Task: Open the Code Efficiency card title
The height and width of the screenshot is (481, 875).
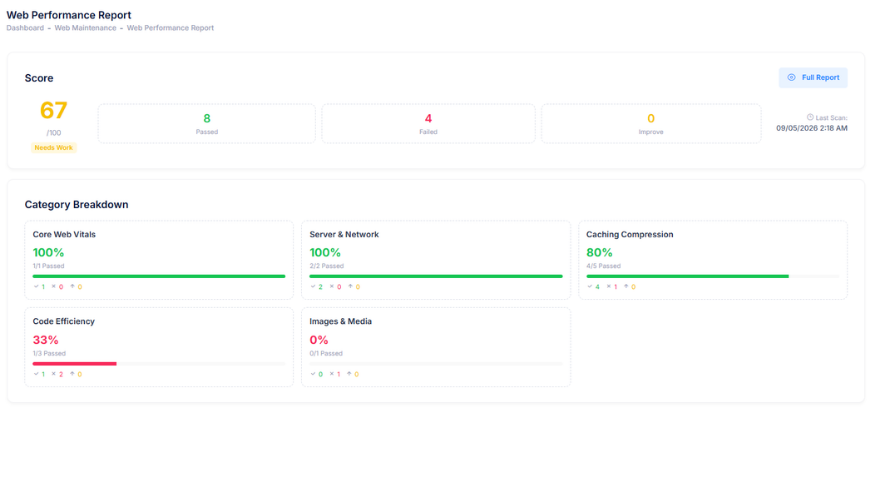Action: coord(64,321)
